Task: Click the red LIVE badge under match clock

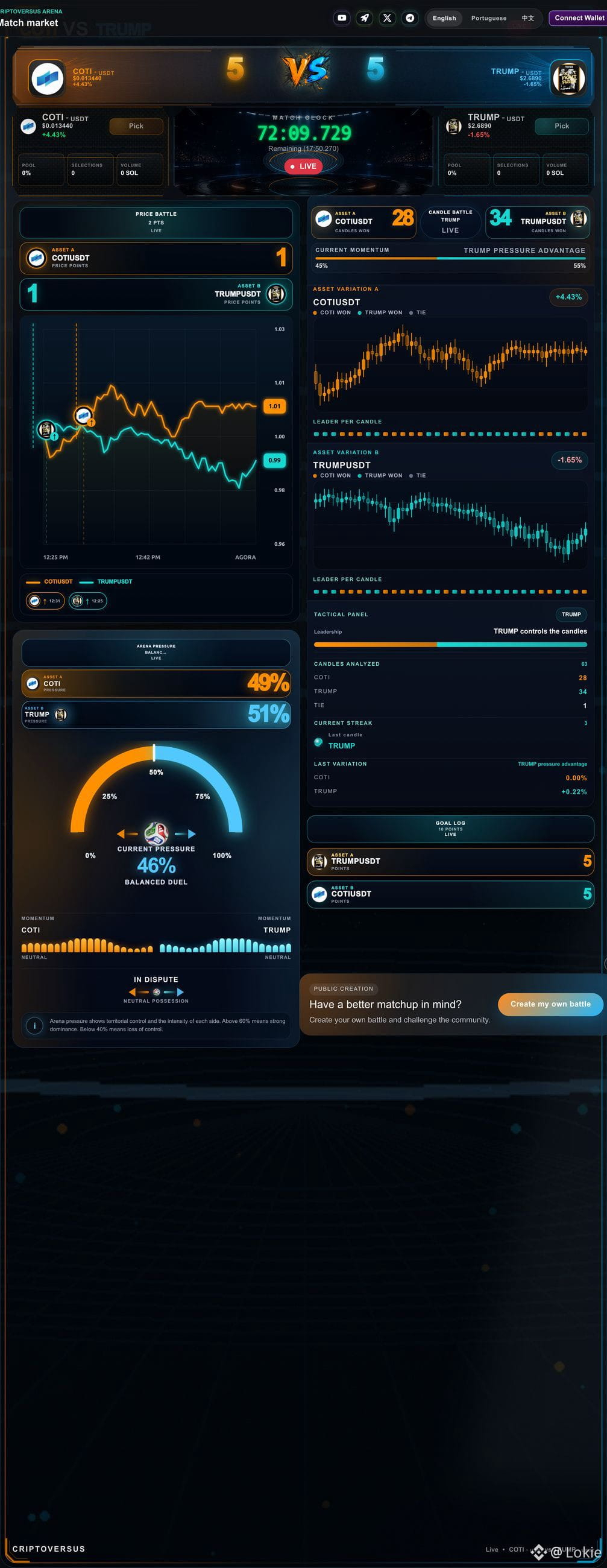Action: 303,166
